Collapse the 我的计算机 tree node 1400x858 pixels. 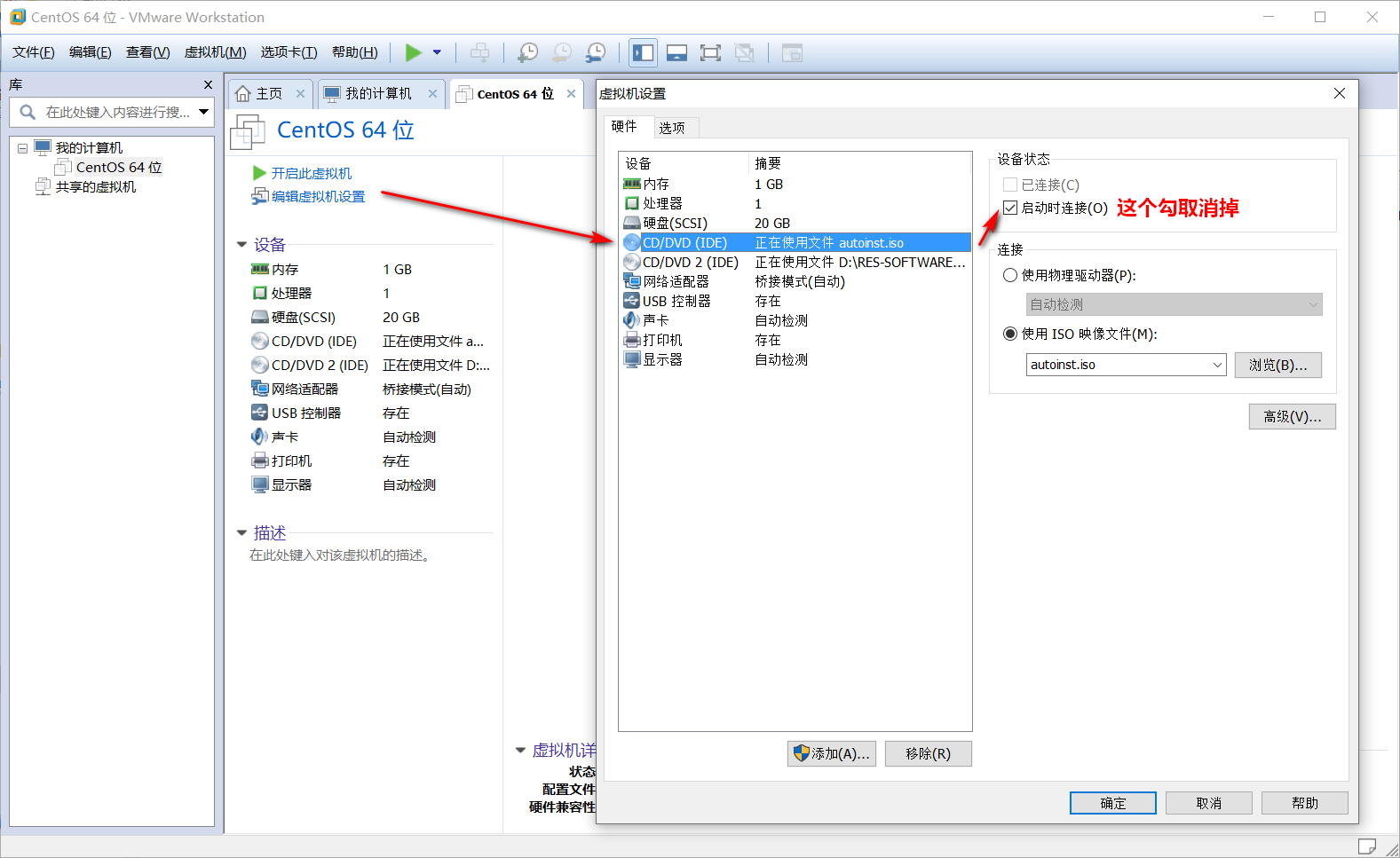tap(22, 148)
